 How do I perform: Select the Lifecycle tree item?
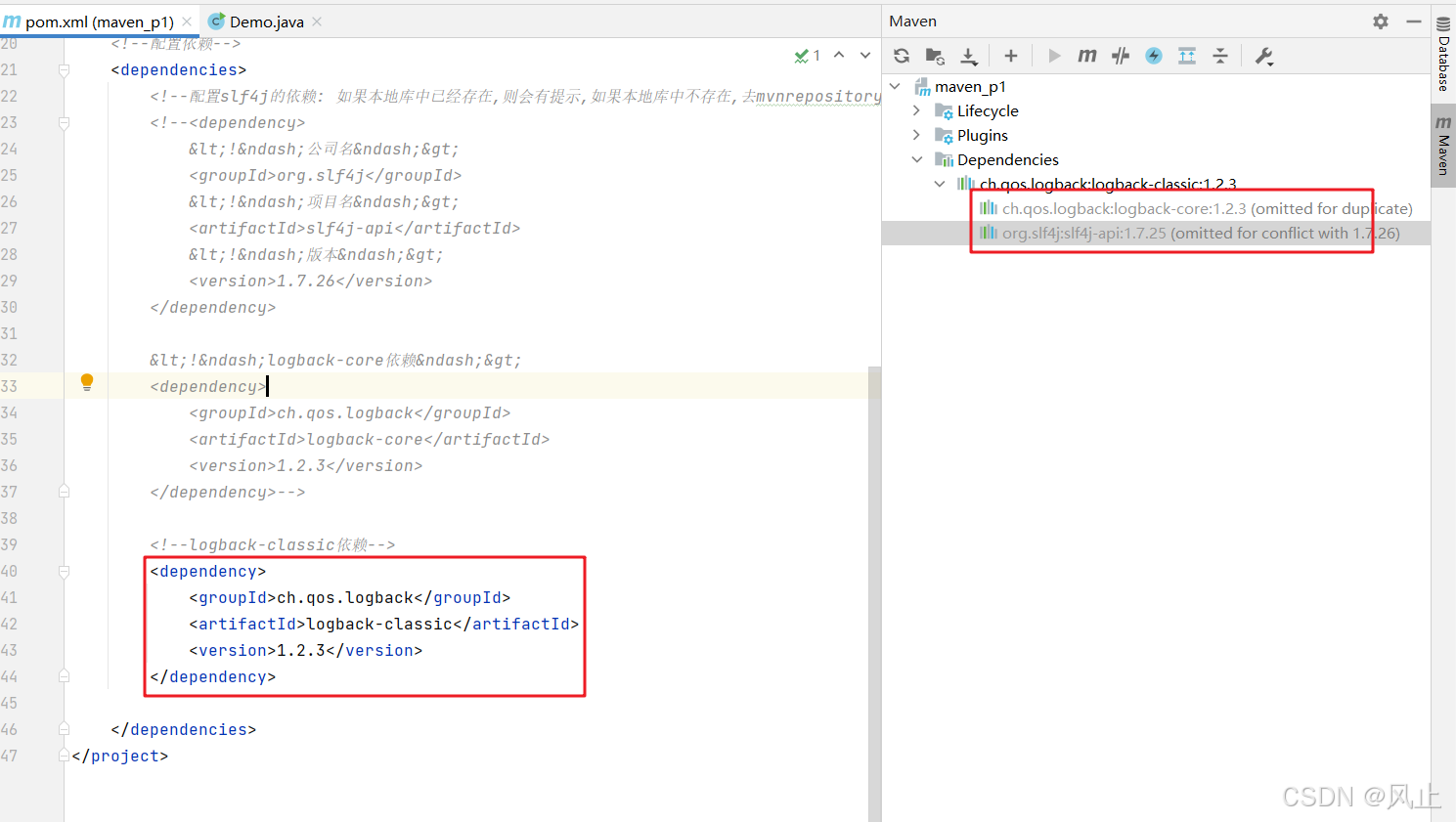988,111
